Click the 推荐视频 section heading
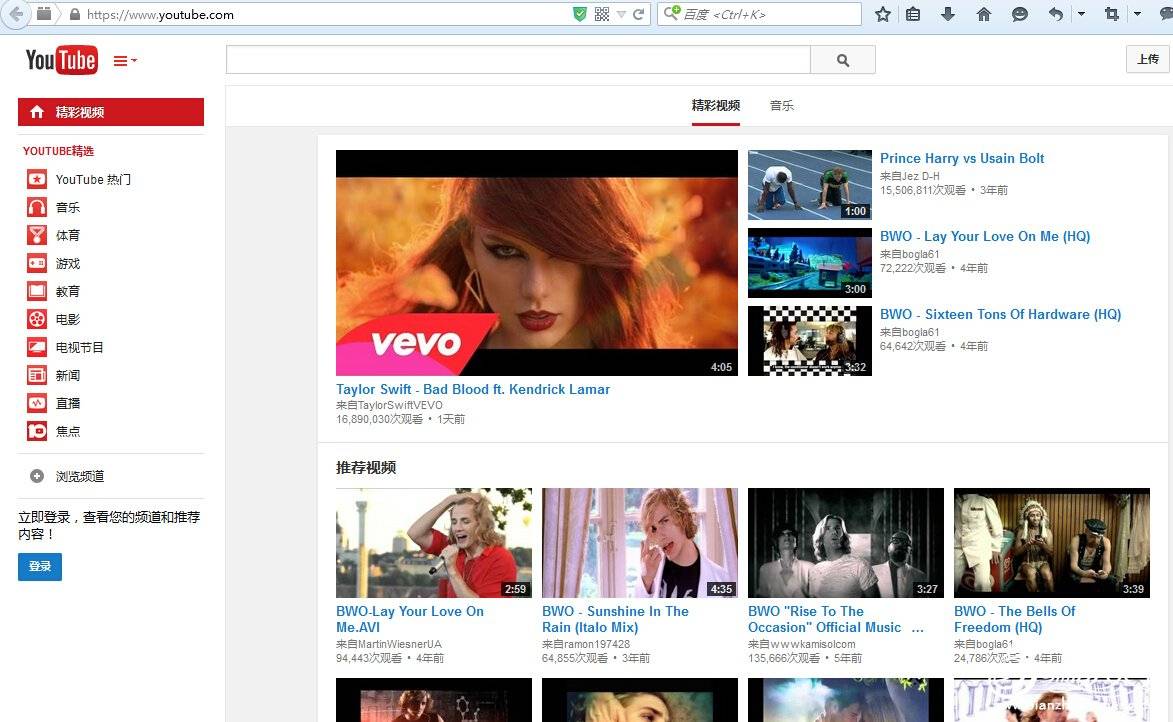The width and height of the screenshot is (1173, 722). point(366,468)
